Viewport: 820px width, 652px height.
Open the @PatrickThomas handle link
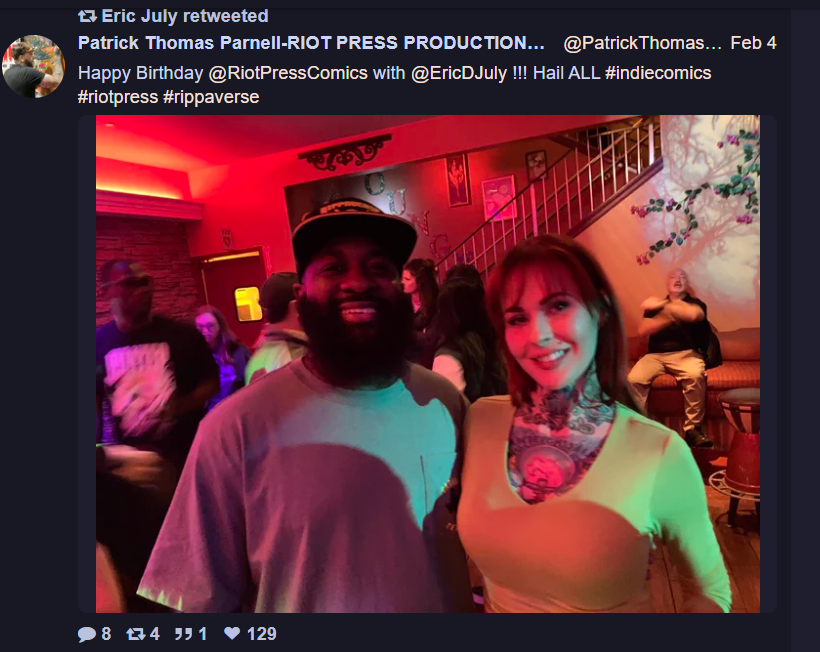pos(642,43)
